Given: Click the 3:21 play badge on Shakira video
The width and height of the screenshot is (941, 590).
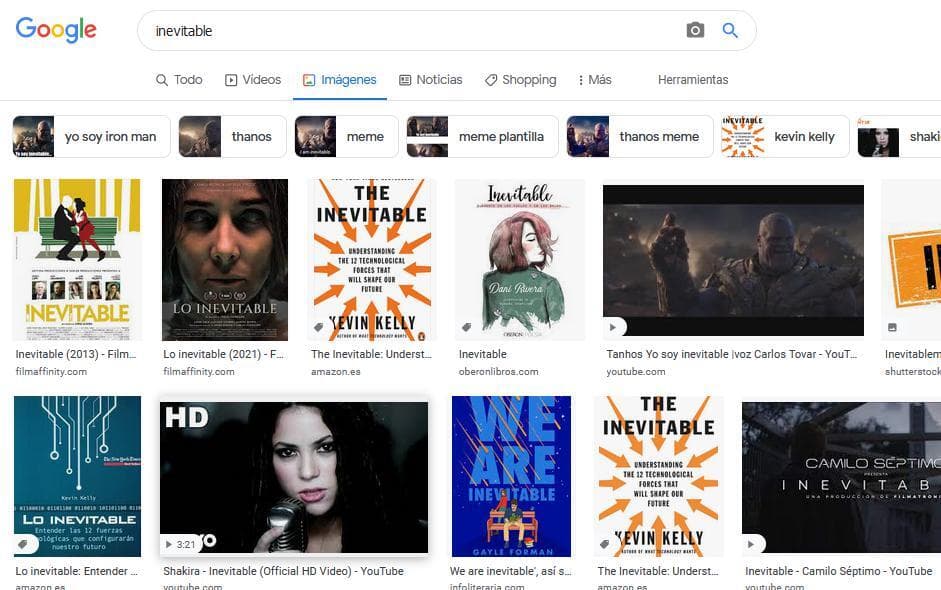Looking at the screenshot, I should [x=181, y=544].
